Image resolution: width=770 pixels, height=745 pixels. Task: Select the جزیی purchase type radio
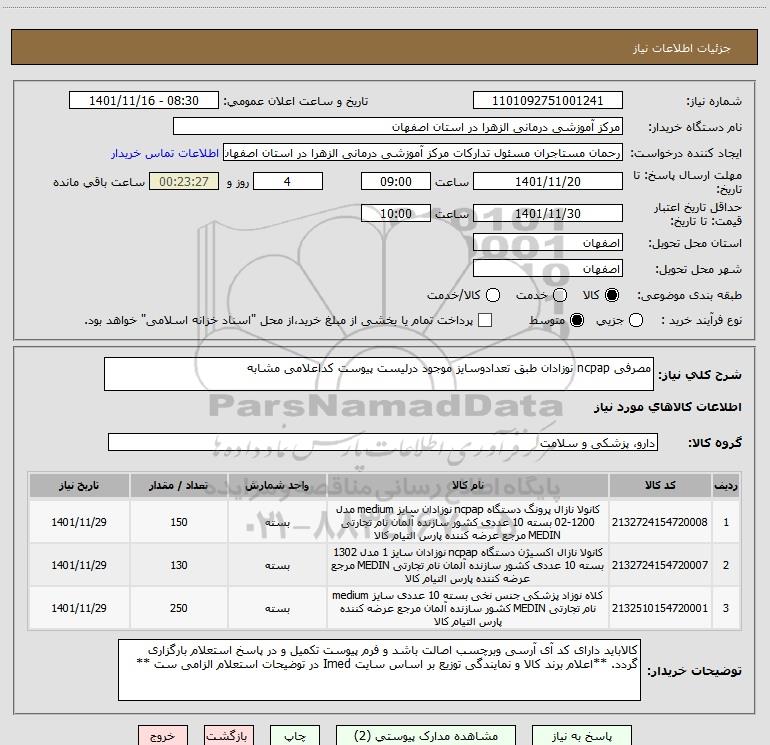(635, 321)
